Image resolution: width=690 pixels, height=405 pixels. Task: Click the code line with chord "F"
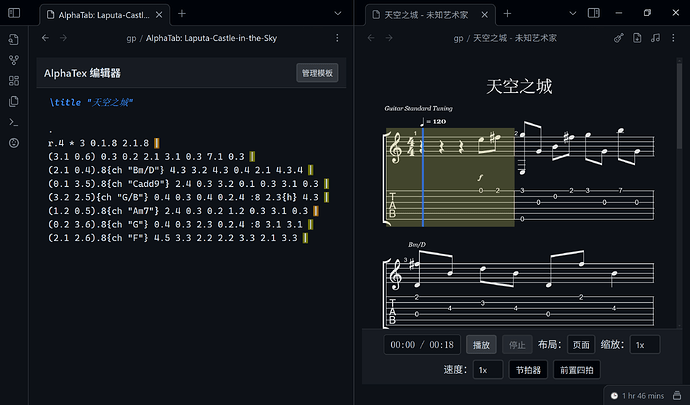178,238
